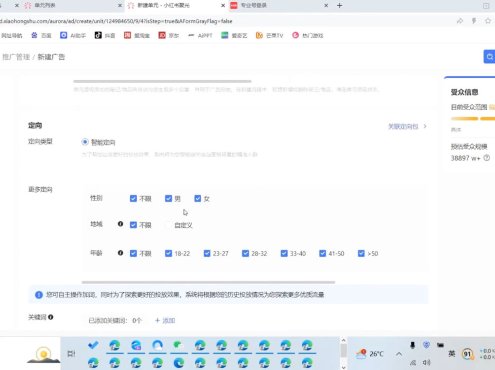This screenshot has width=495, height=370.
Task: Click the info icon next to 地域
Action: tap(120, 224)
